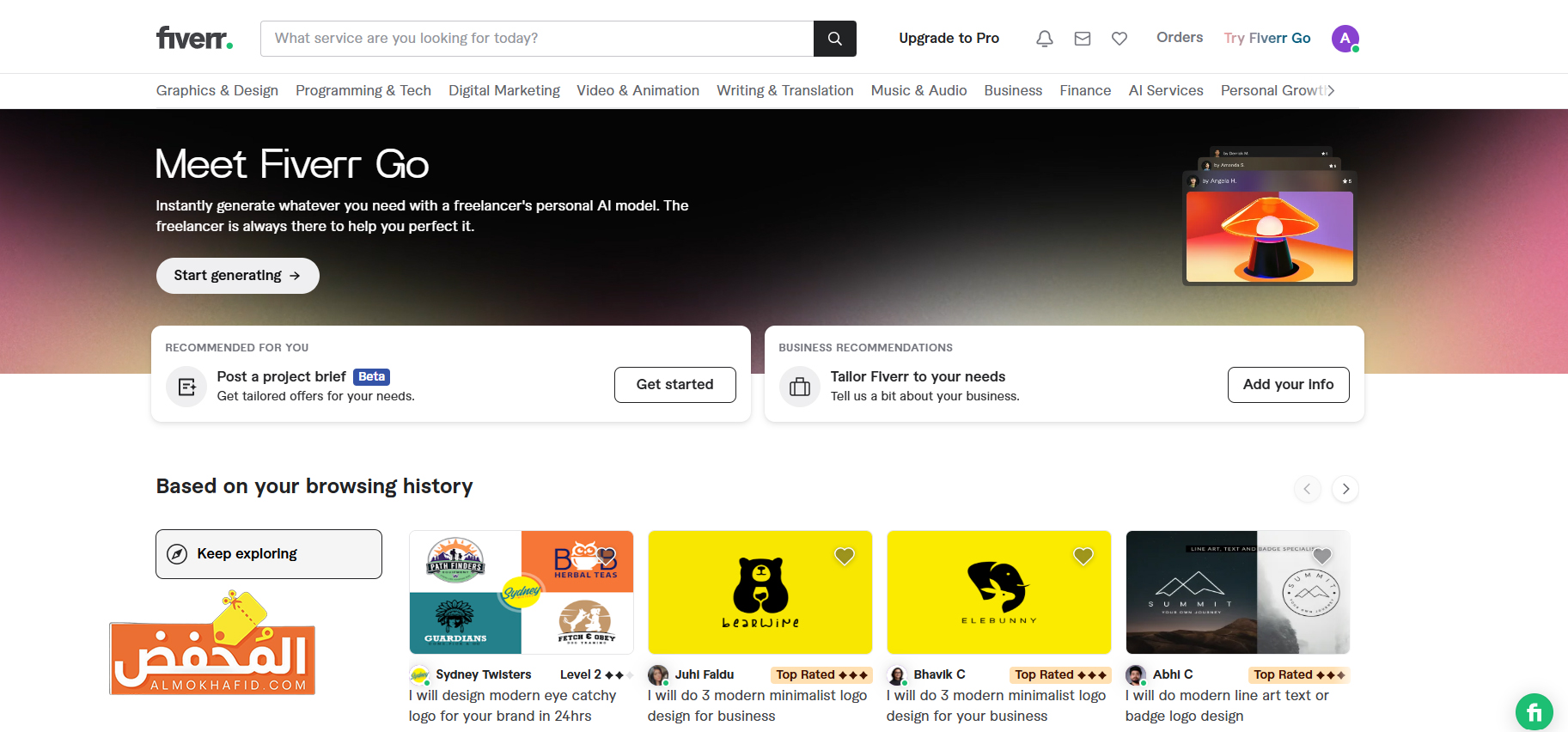Favorite the Elebunny logo gig

1083,556
